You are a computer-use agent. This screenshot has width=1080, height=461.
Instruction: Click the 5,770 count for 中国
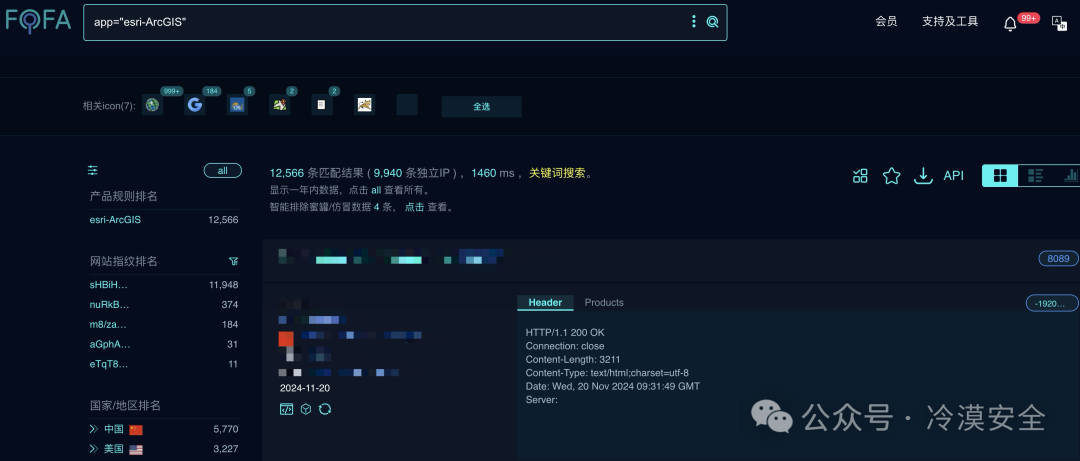point(226,429)
